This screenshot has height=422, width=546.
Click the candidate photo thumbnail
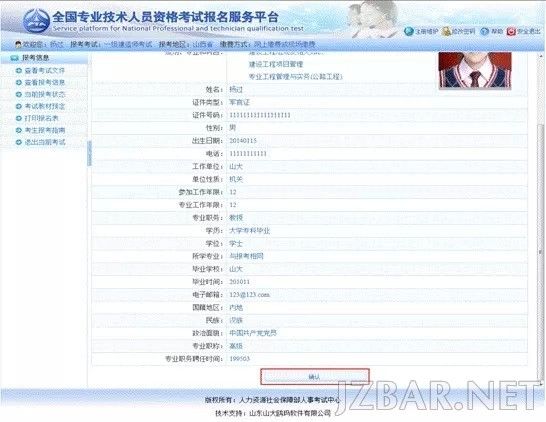[x=475, y=70]
